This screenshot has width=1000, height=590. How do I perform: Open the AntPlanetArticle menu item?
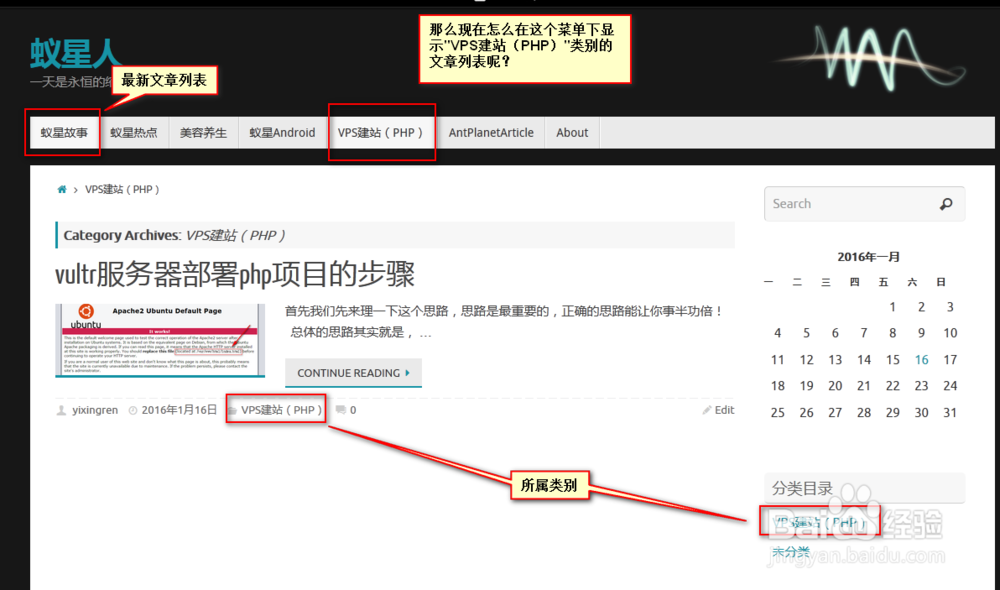491,132
